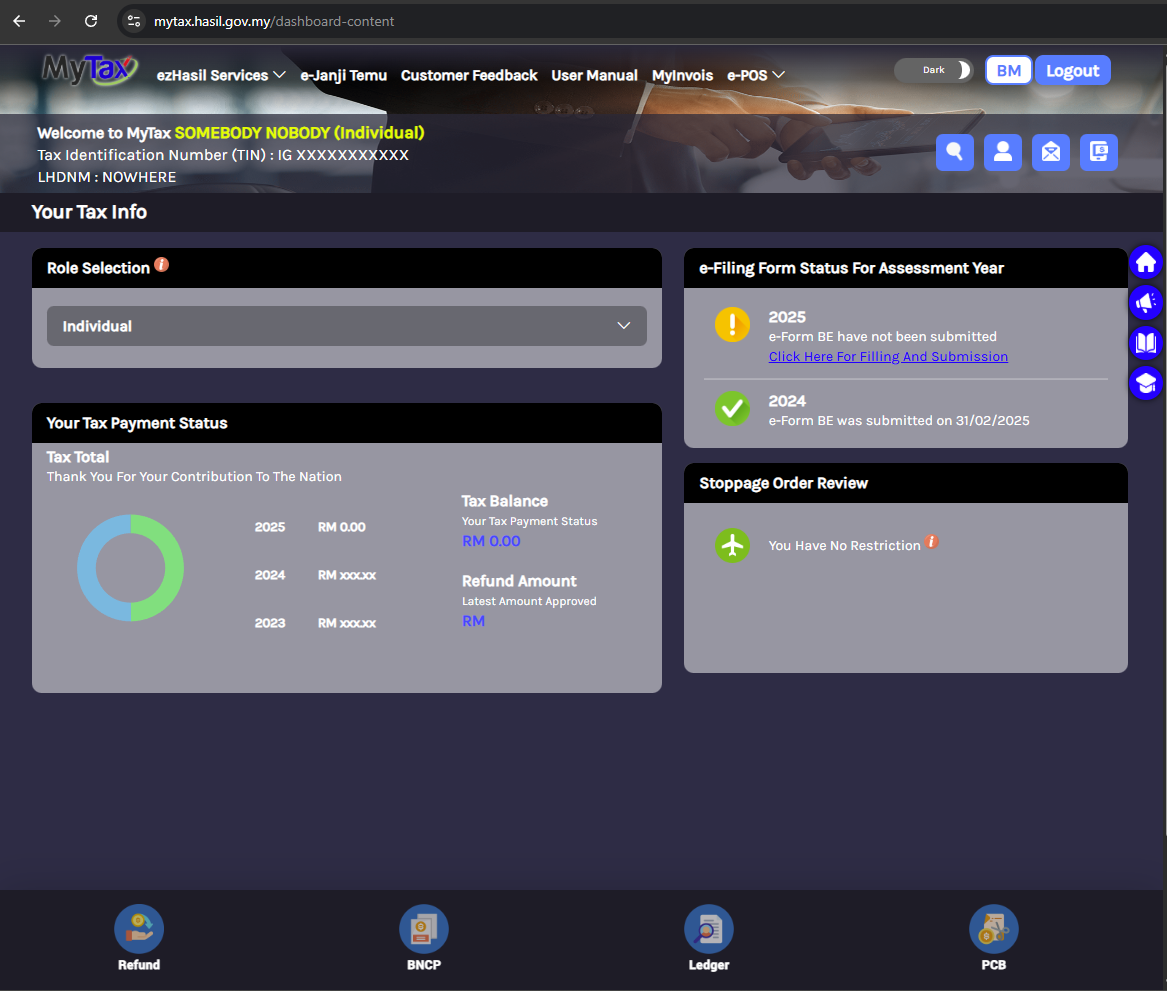Click the browser back arrow

(x=19, y=21)
